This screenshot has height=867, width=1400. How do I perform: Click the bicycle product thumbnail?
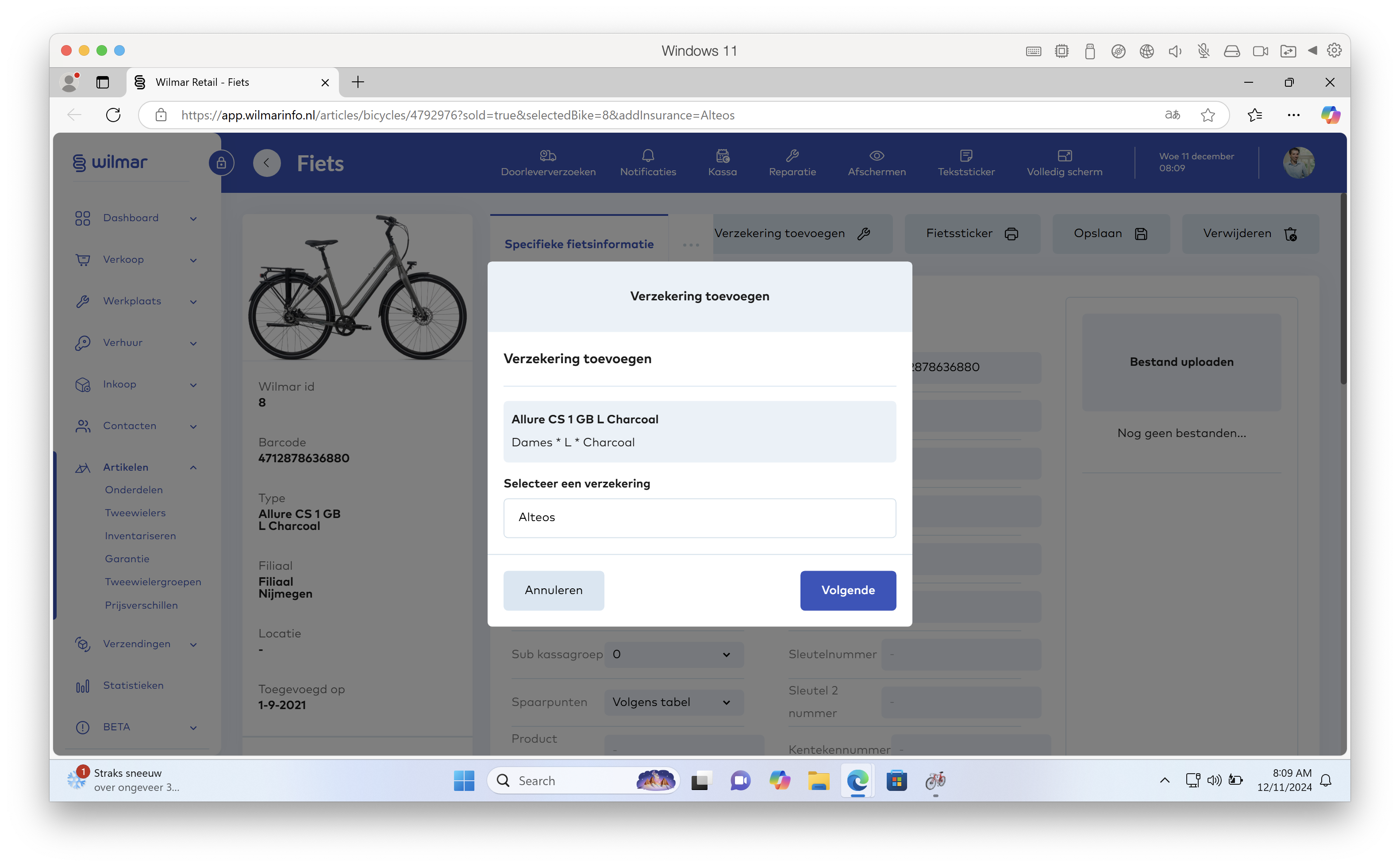tap(358, 288)
